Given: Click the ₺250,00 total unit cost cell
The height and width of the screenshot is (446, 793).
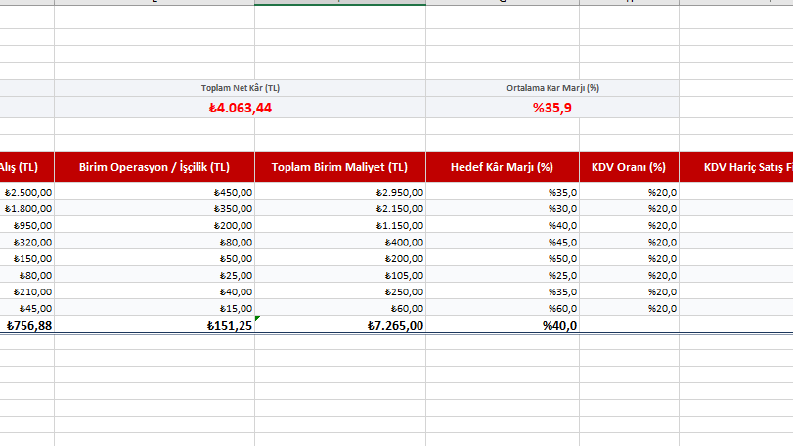Looking at the screenshot, I should pos(340,292).
